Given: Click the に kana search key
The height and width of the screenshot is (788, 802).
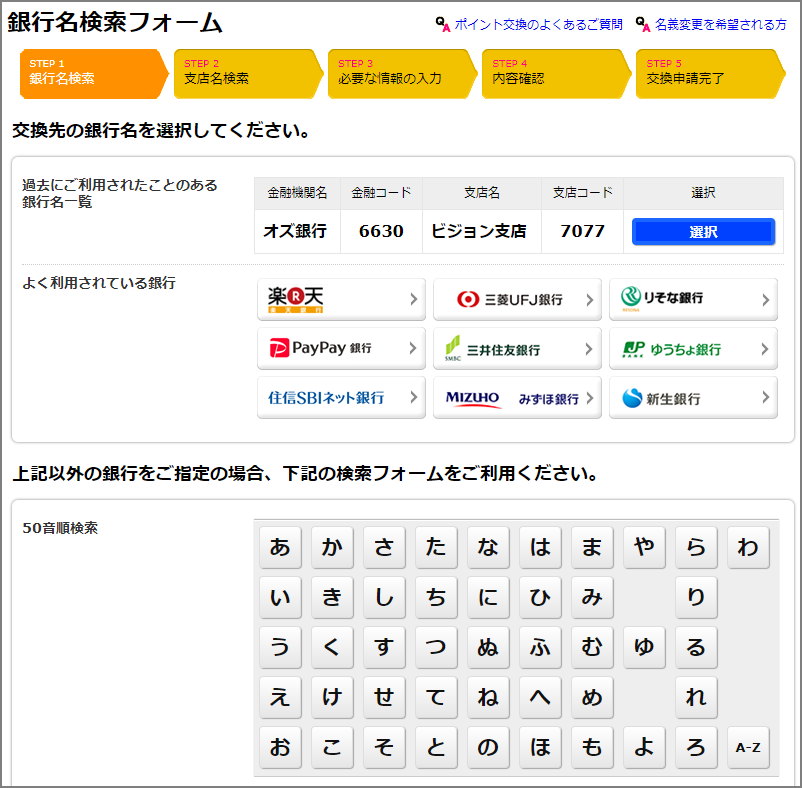Looking at the screenshot, I should pyautogui.click(x=488, y=597).
